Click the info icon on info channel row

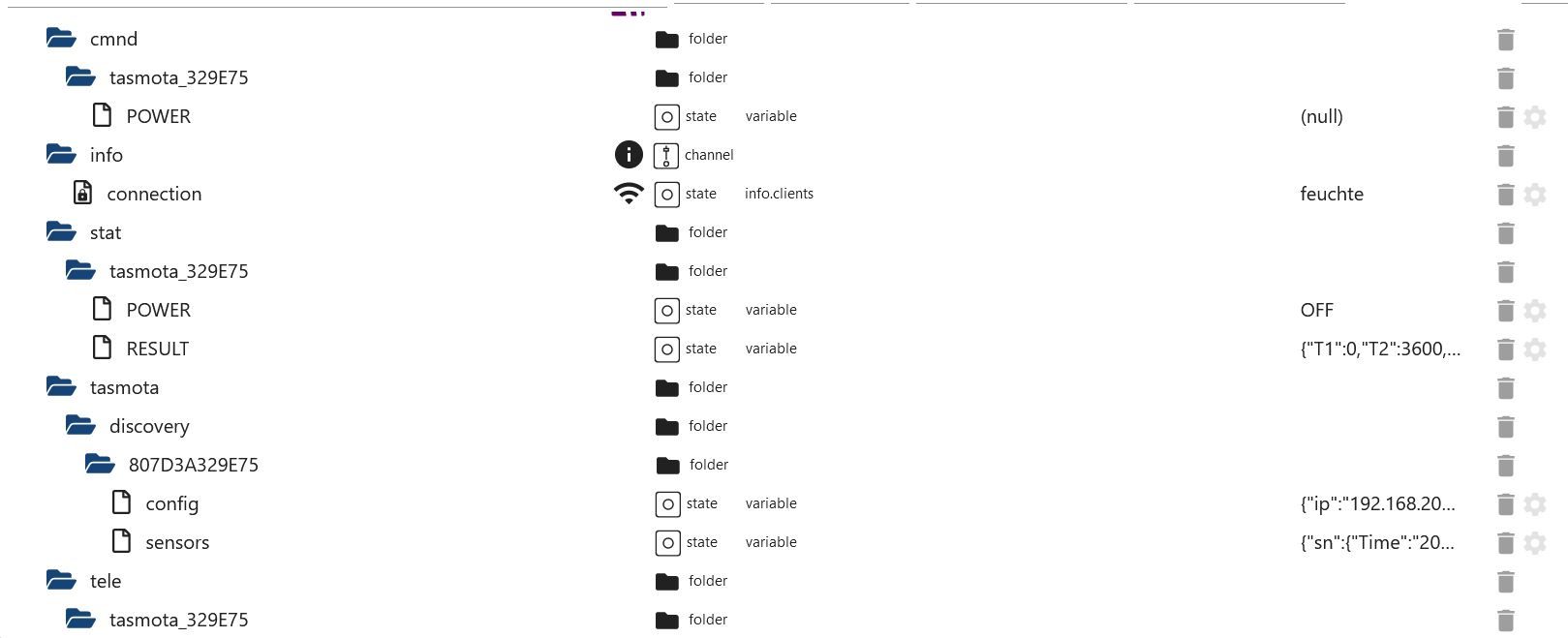(x=629, y=155)
